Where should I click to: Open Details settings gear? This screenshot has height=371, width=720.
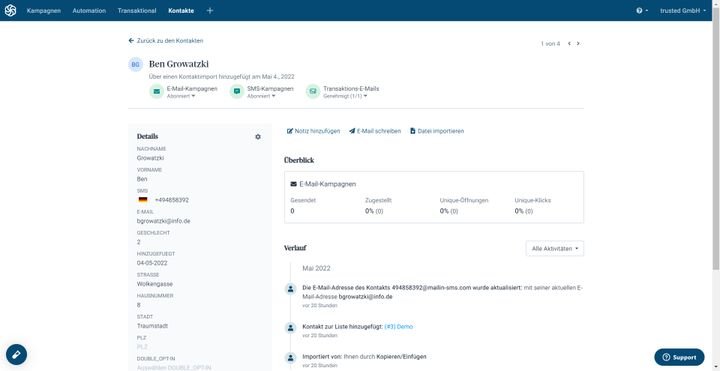tap(258, 137)
